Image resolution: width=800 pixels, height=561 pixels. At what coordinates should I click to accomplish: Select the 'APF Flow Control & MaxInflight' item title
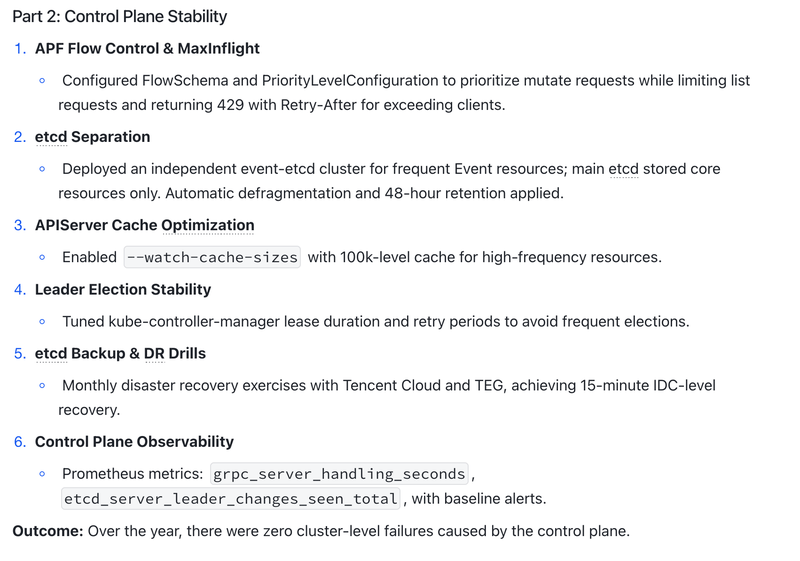point(147,48)
